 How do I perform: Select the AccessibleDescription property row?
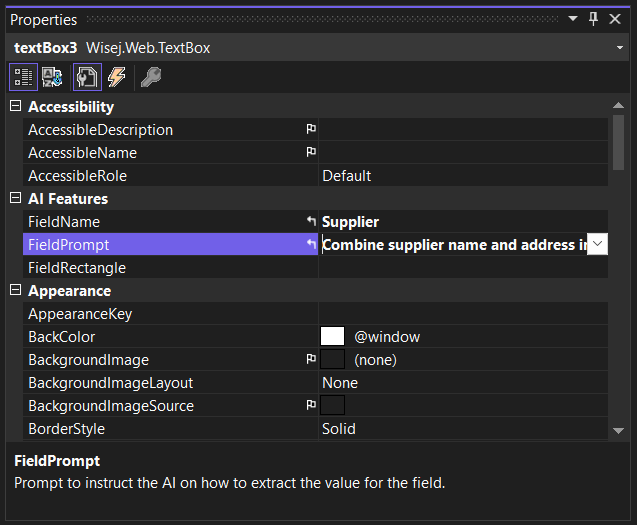[170, 130]
